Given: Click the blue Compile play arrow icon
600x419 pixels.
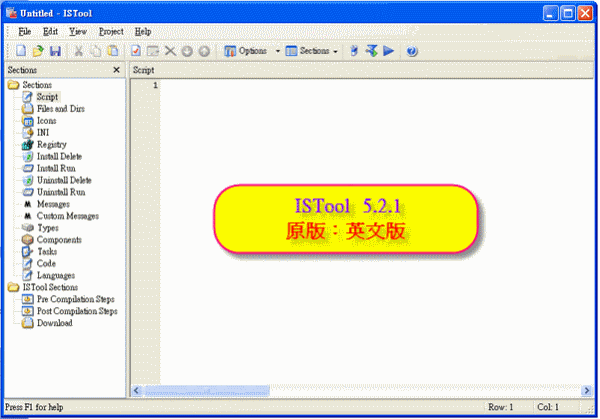Looking at the screenshot, I should click(388, 51).
